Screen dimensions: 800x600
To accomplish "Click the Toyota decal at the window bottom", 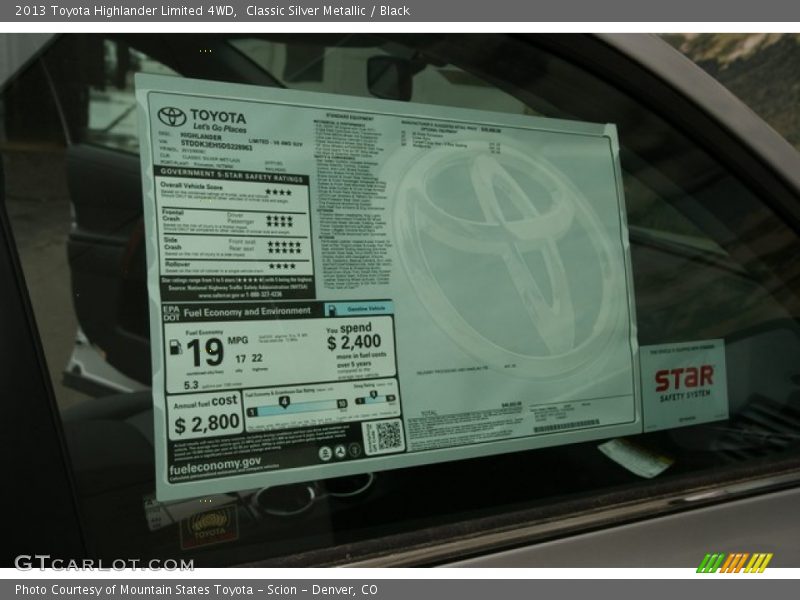I will 209,525.
